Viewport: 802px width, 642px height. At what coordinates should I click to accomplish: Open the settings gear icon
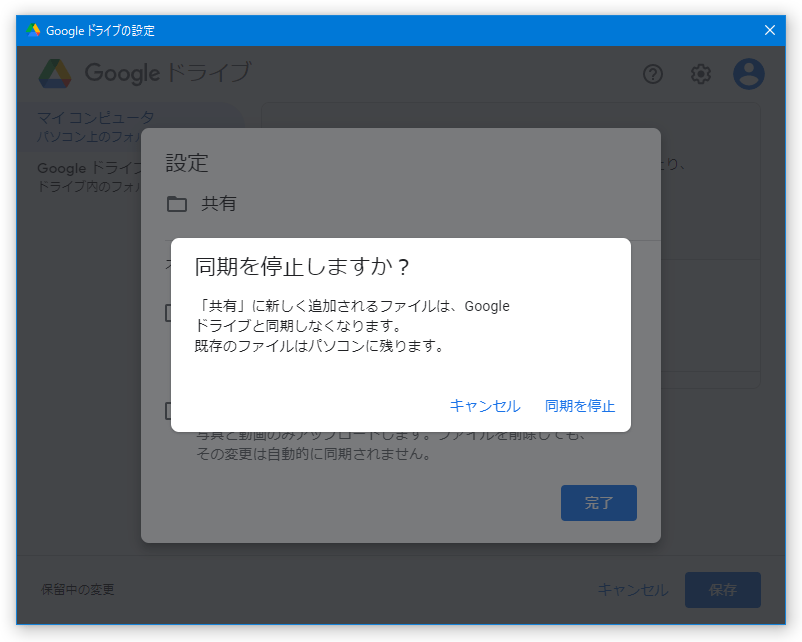[x=701, y=74]
